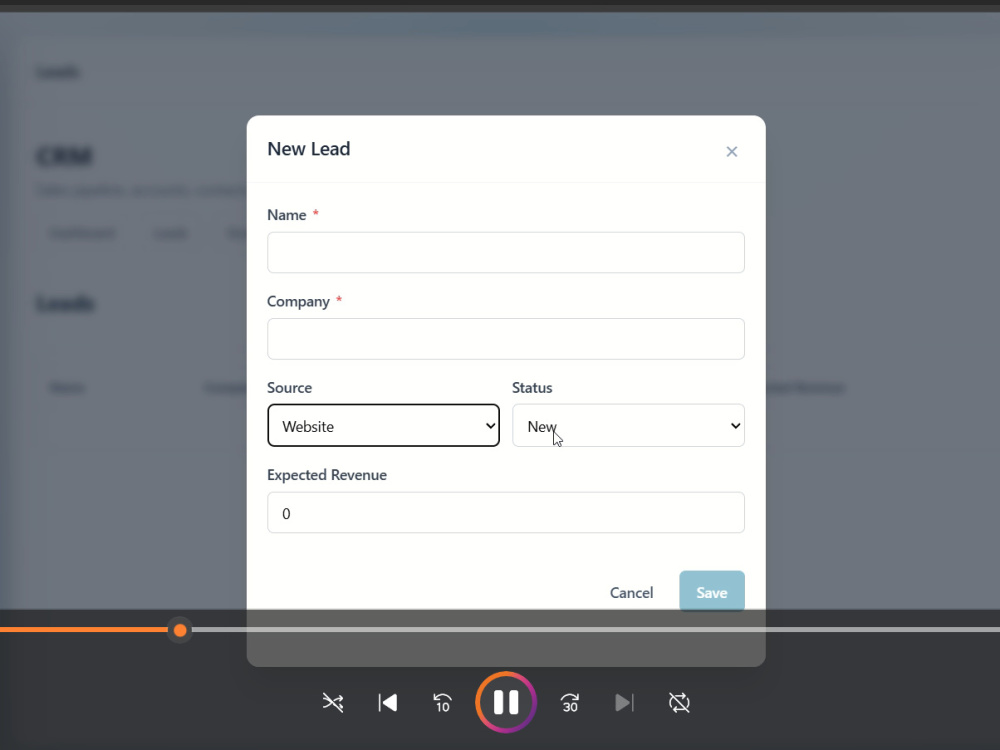Rewind 10 seconds
1000x750 pixels.
tap(442, 703)
